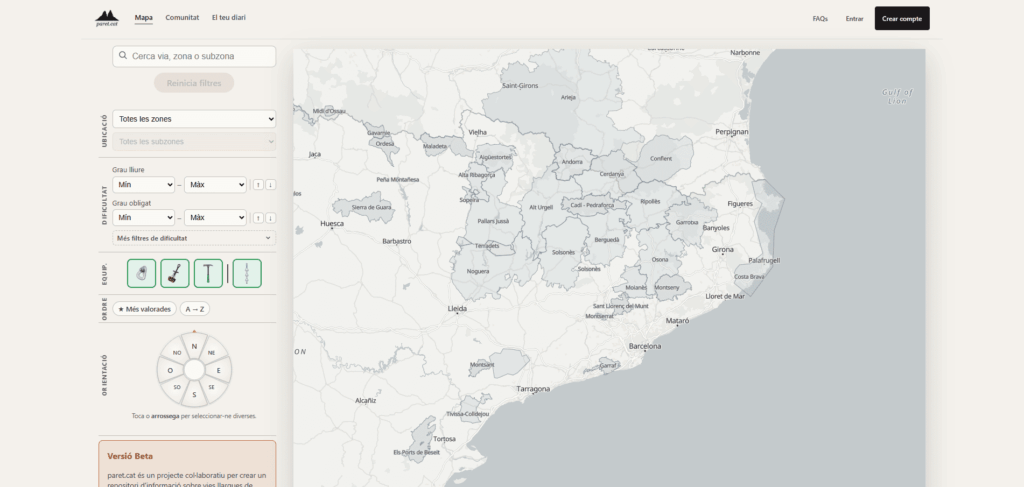Click the Noguera zone on map
This screenshot has height=487, width=1024.
coord(477,271)
